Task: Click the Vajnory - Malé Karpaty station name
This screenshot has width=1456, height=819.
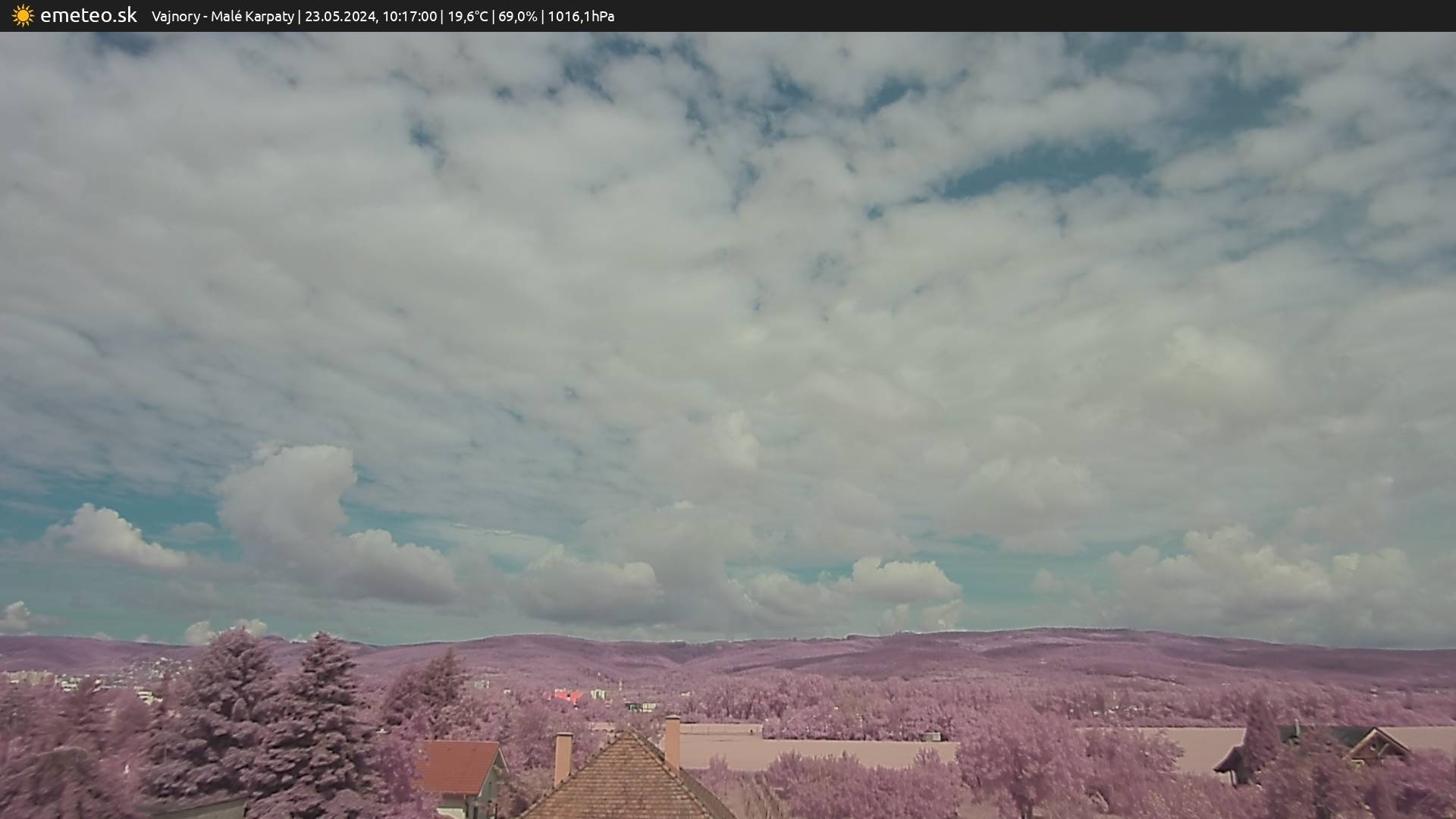Action: [x=222, y=16]
